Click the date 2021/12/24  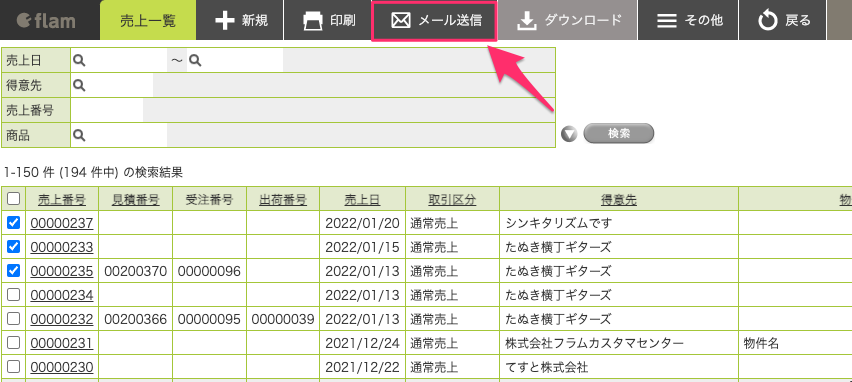[x=362, y=343]
